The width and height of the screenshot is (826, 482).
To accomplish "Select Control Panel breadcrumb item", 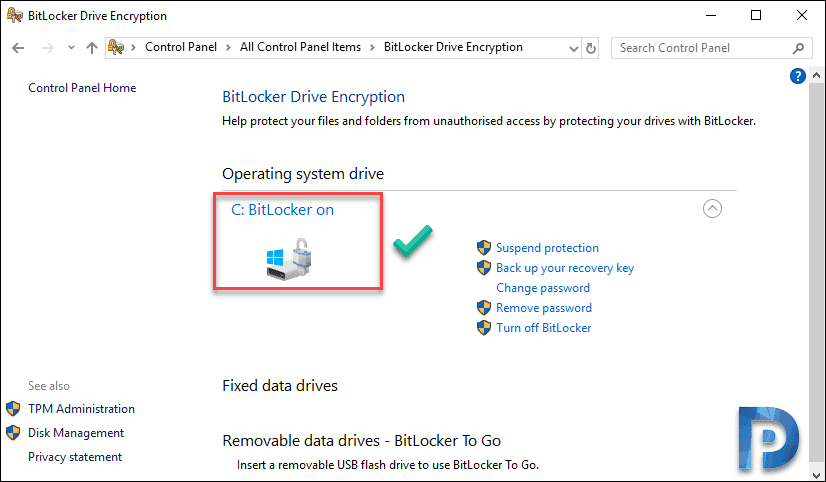I will point(181,47).
